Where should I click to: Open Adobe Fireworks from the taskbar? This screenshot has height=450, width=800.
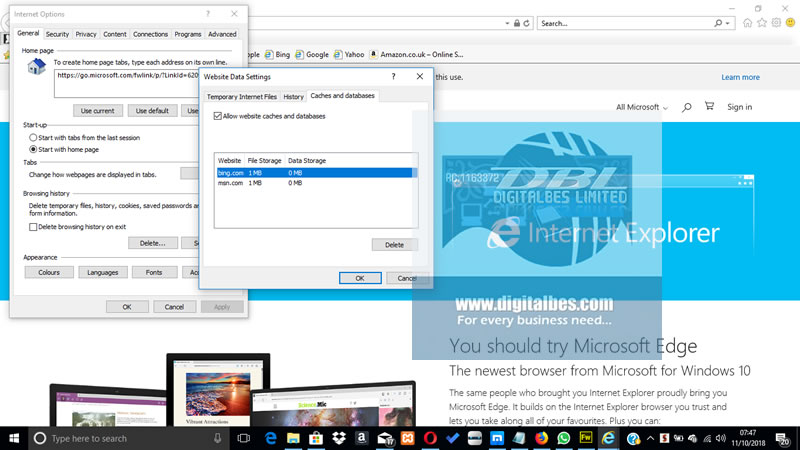(586, 438)
